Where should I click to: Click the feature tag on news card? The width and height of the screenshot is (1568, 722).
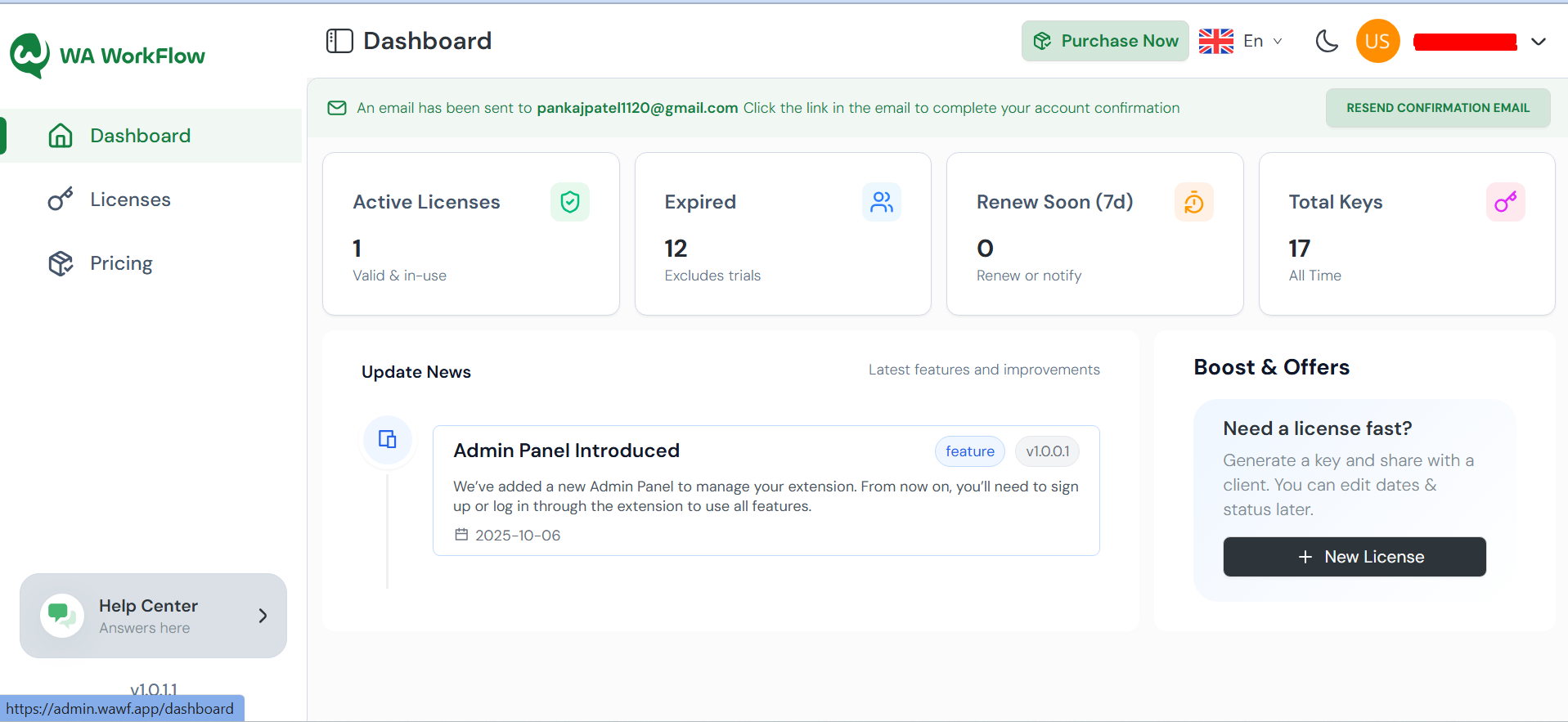click(x=969, y=451)
